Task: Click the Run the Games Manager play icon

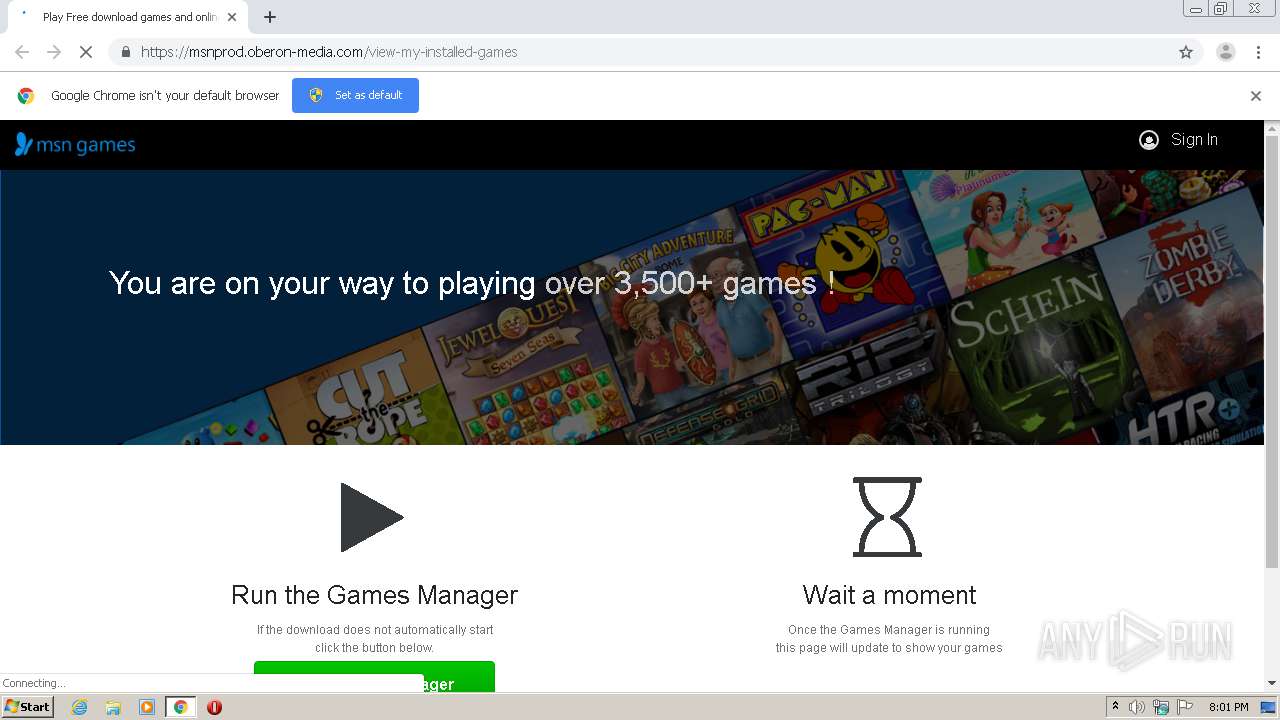Action: tap(372, 517)
